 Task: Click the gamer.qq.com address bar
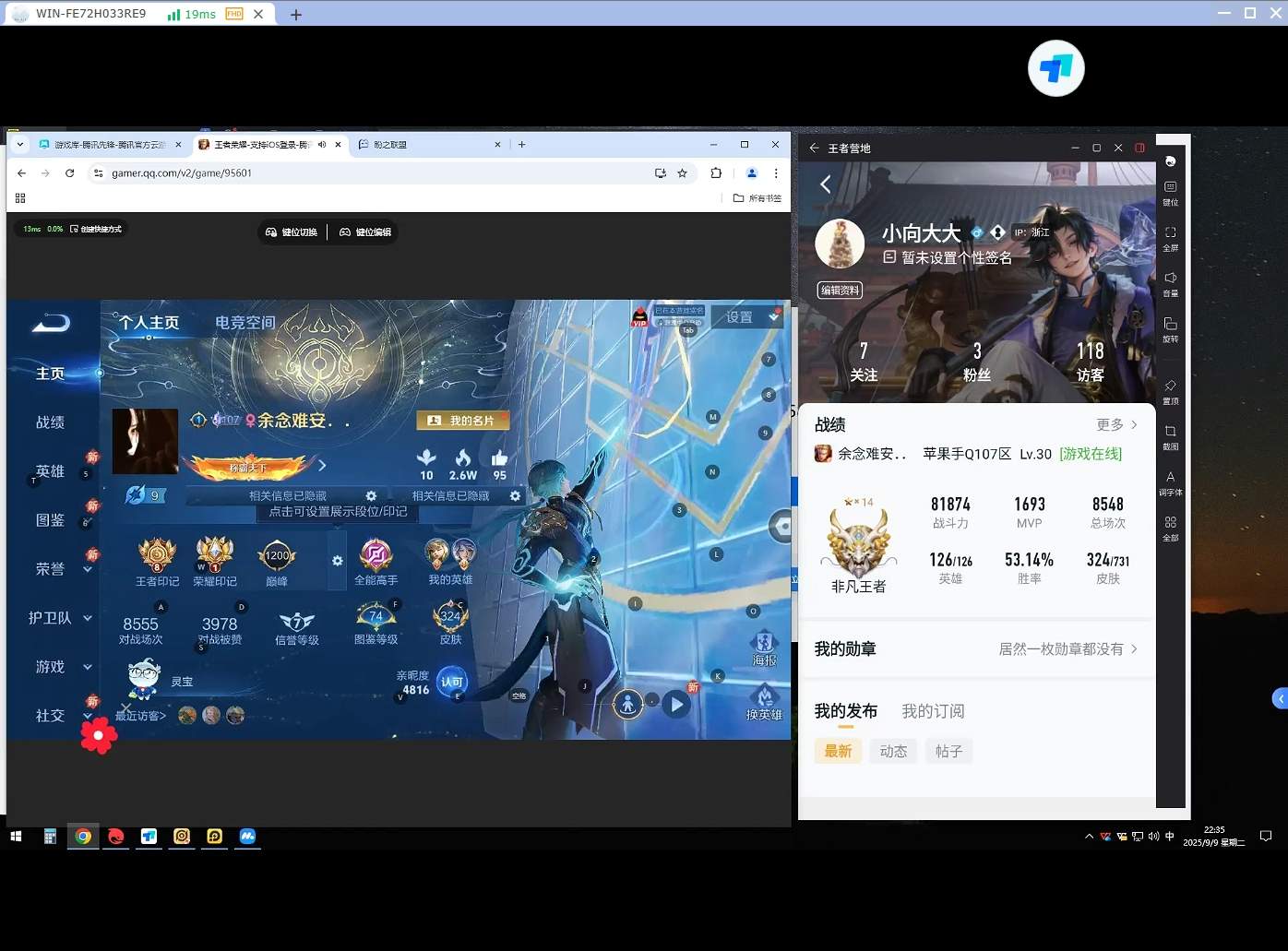(x=369, y=172)
